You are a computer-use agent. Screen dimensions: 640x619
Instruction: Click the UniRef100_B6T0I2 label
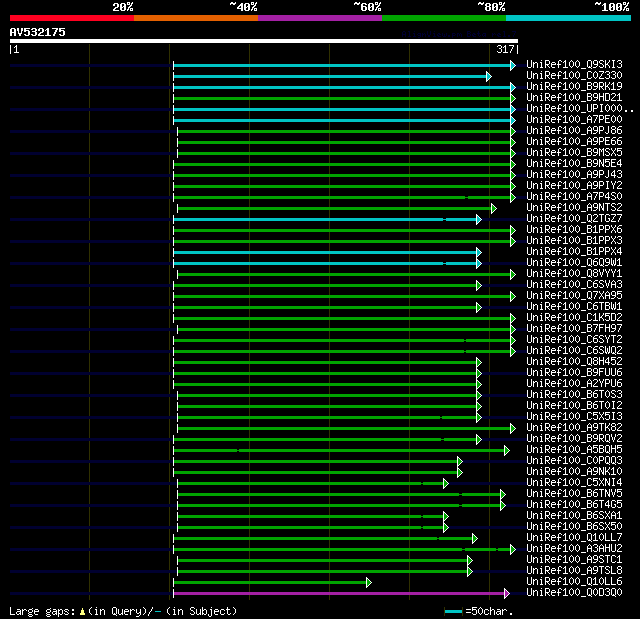574,406
